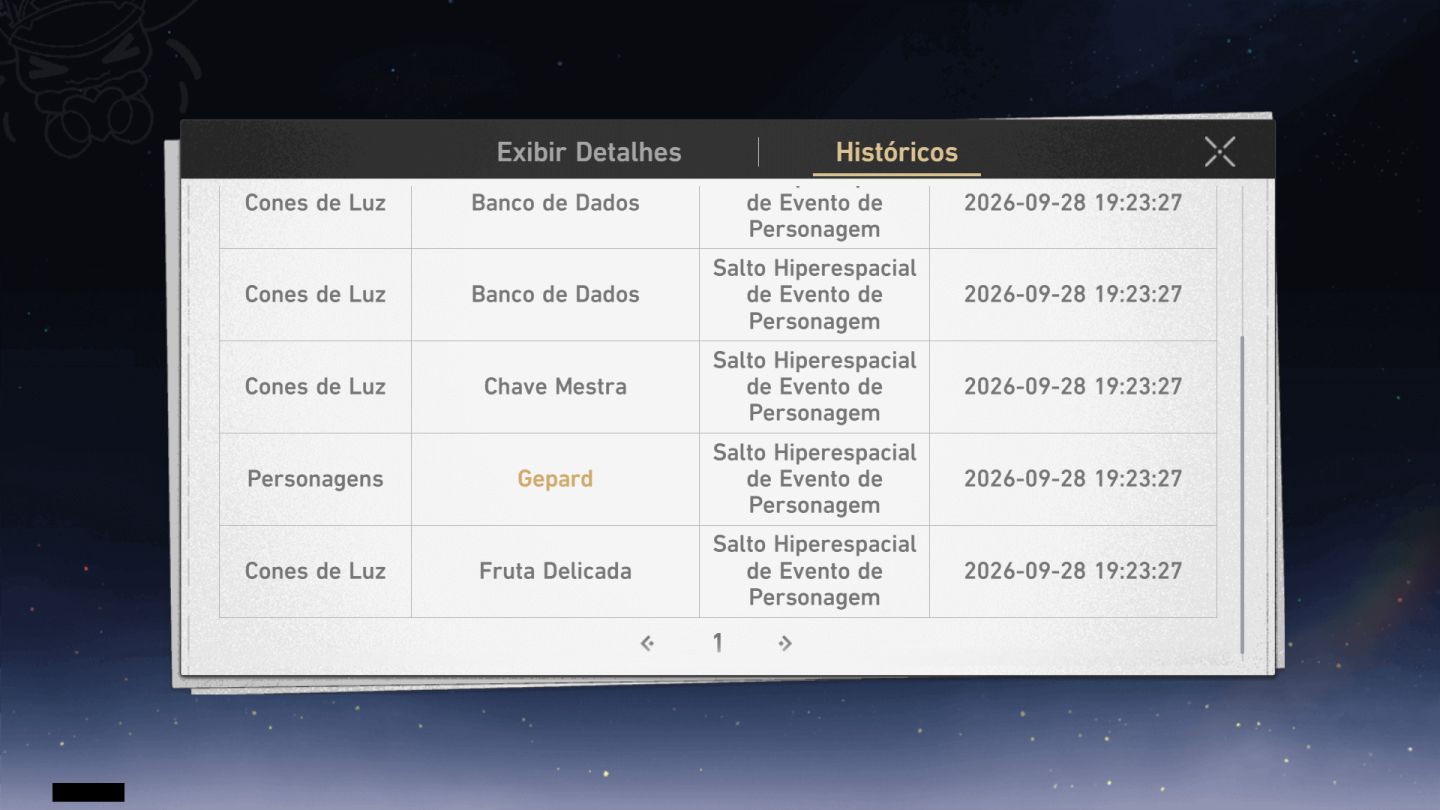Click the Chave Mestra item name

tap(555, 387)
